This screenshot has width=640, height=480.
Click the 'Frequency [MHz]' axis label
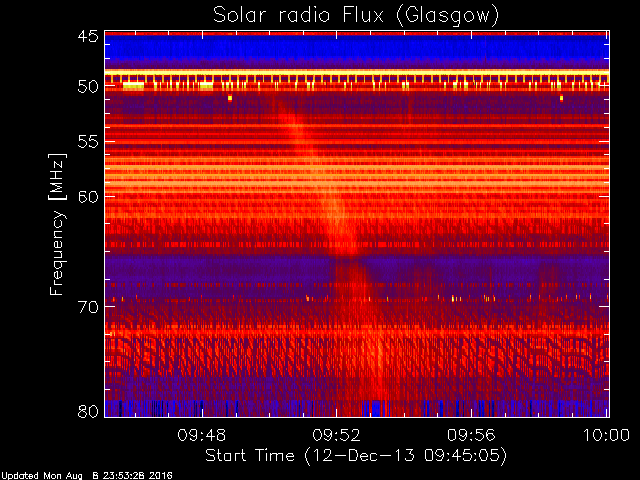click(57, 224)
